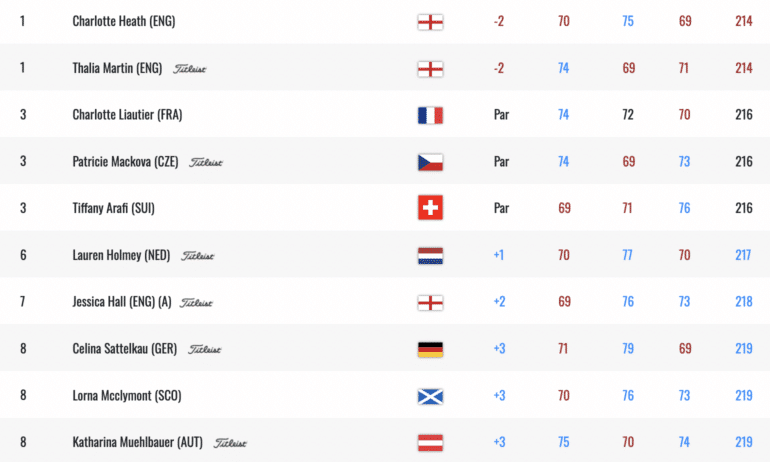Click the Austria flag beside Katharina Muehlbauer
Screen dimensions: 770x462
coord(430,443)
